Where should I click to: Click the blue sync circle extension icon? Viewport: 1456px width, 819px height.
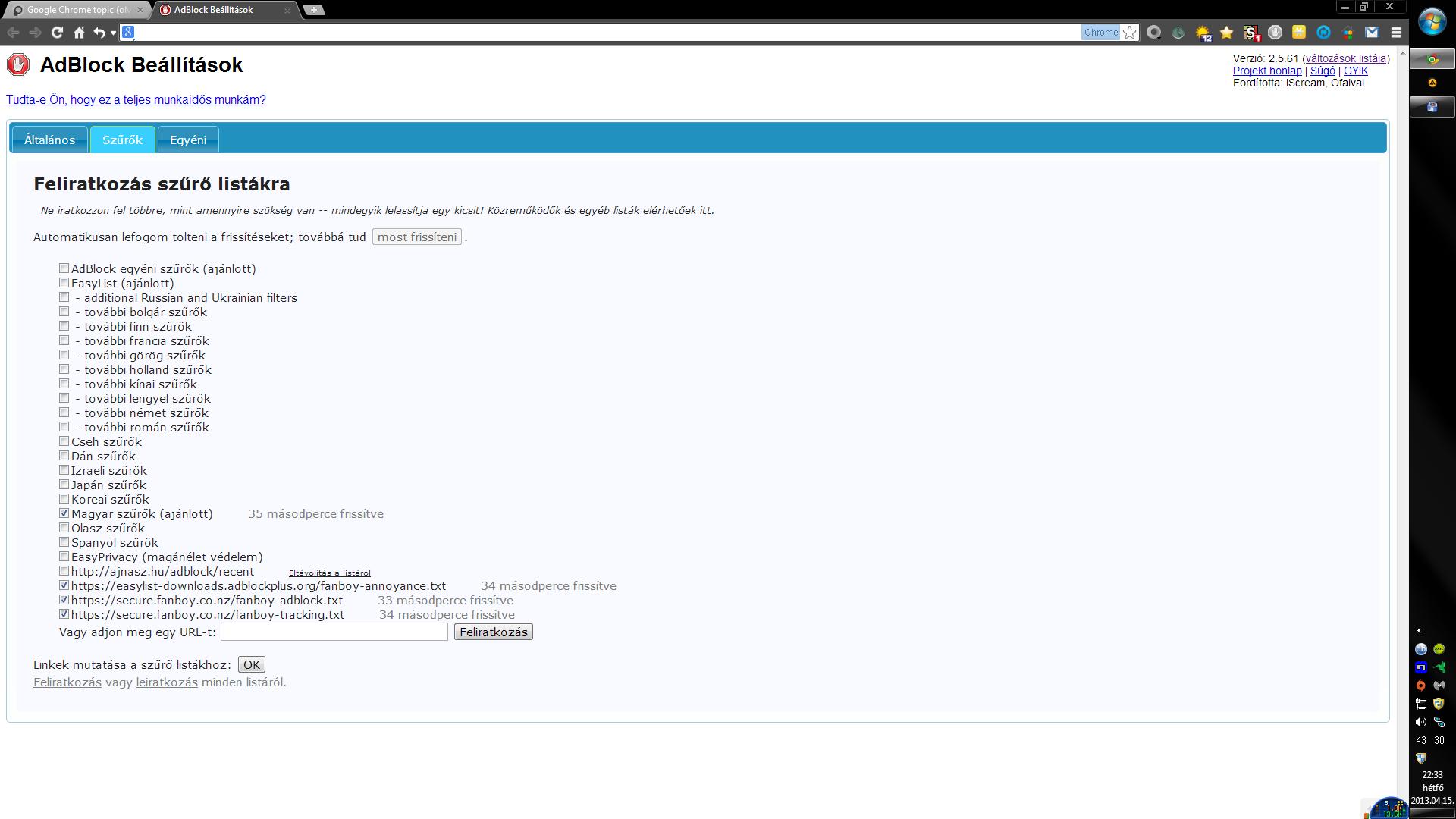point(1323,32)
